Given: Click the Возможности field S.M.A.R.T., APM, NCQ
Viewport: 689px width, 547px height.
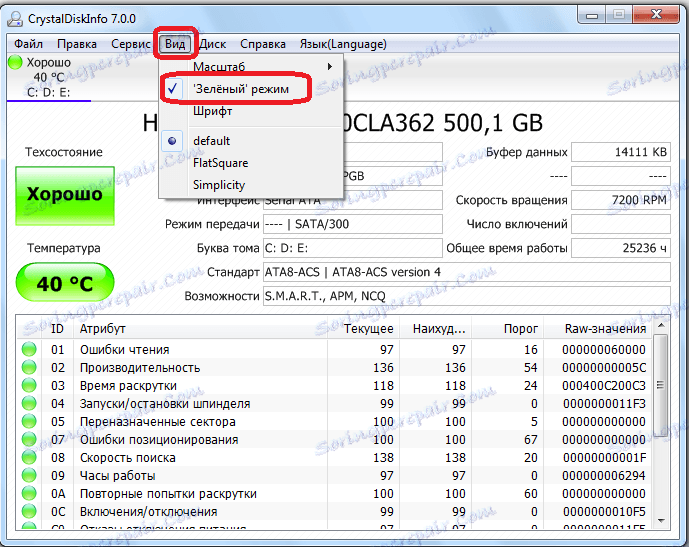Looking at the screenshot, I should [467, 296].
